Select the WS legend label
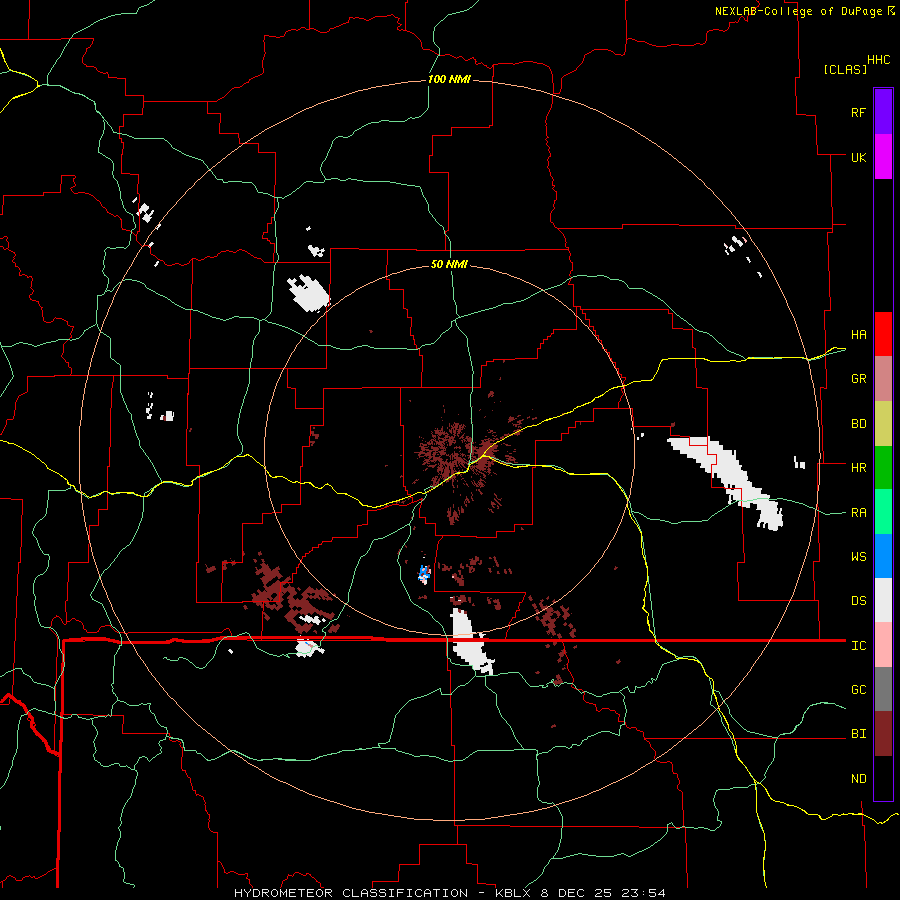900x900 pixels. pyautogui.click(x=858, y=556)
